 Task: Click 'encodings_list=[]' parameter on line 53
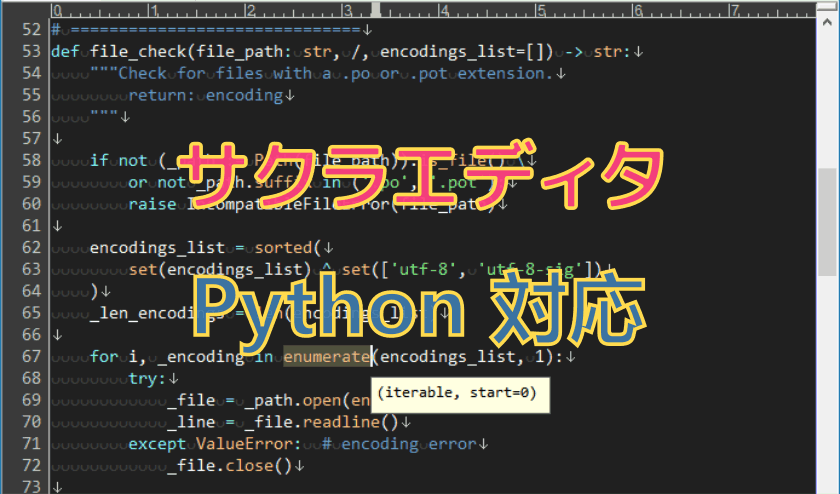coord(466,51)
